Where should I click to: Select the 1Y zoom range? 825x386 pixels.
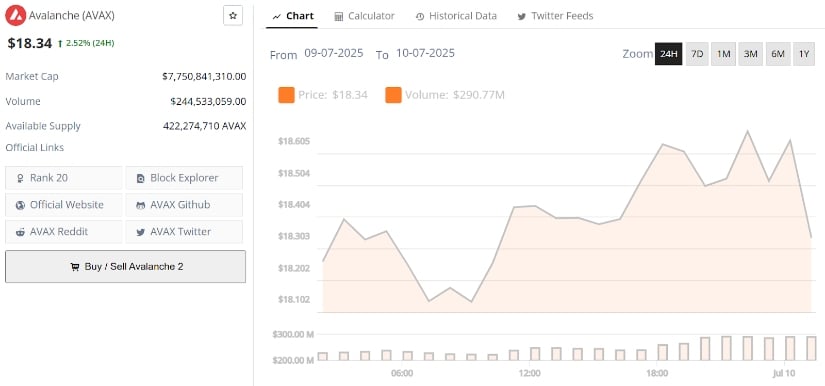(804, 54)
